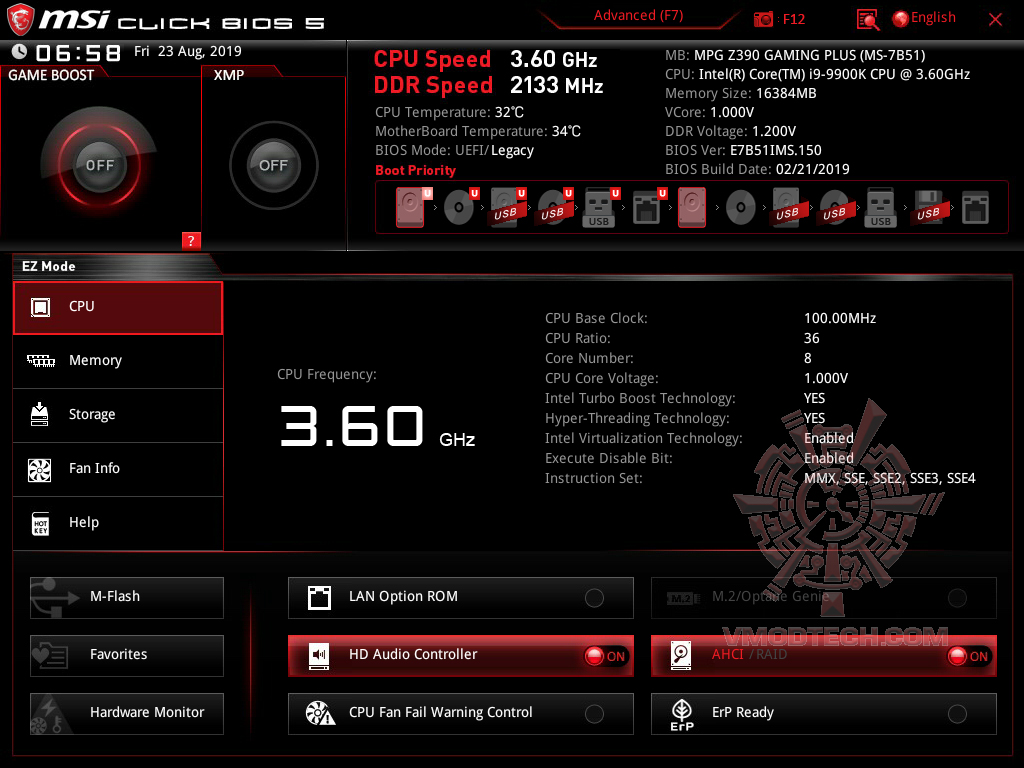Image resolution: width=1024 pixels, height=768 pixels.
Task: Turn on the XMP profile knob
Action: point(274,165)
